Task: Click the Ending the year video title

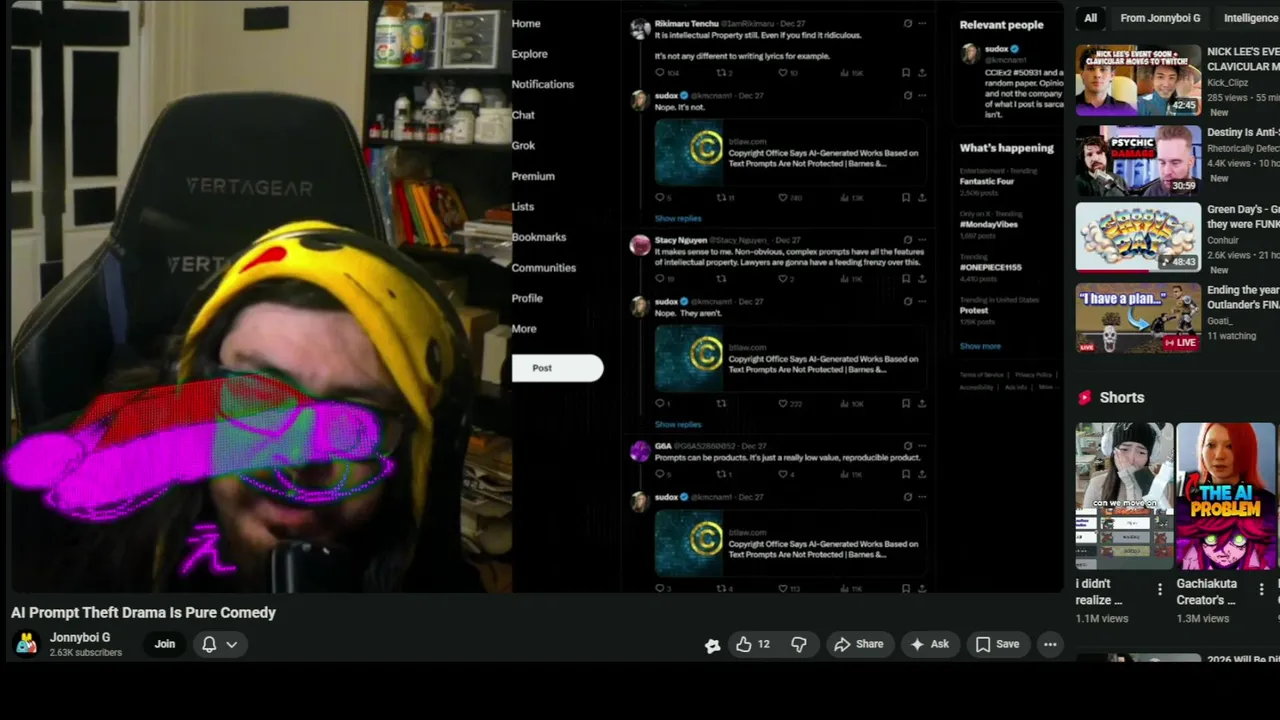Action: [1243, 297]
